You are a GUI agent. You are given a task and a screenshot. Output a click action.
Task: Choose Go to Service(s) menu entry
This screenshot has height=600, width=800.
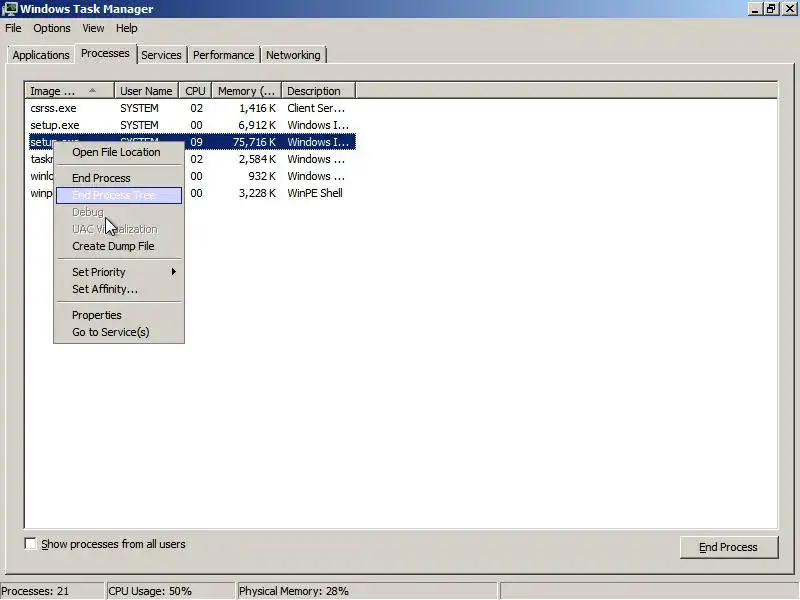pos(119,332)
